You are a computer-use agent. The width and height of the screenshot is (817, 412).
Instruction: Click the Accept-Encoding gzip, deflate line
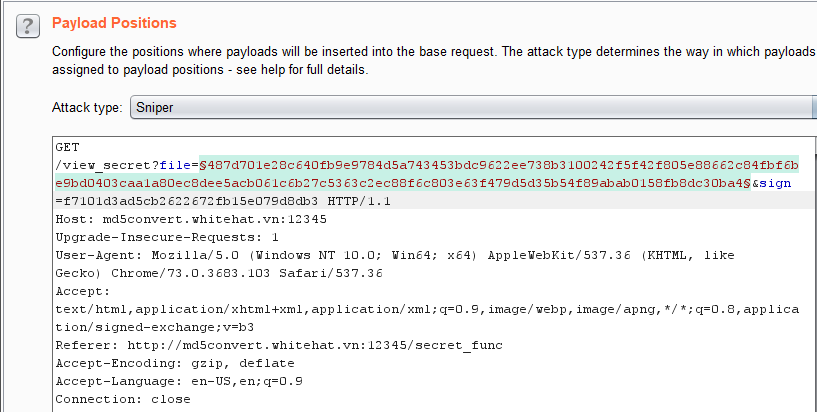pos(175,363)
